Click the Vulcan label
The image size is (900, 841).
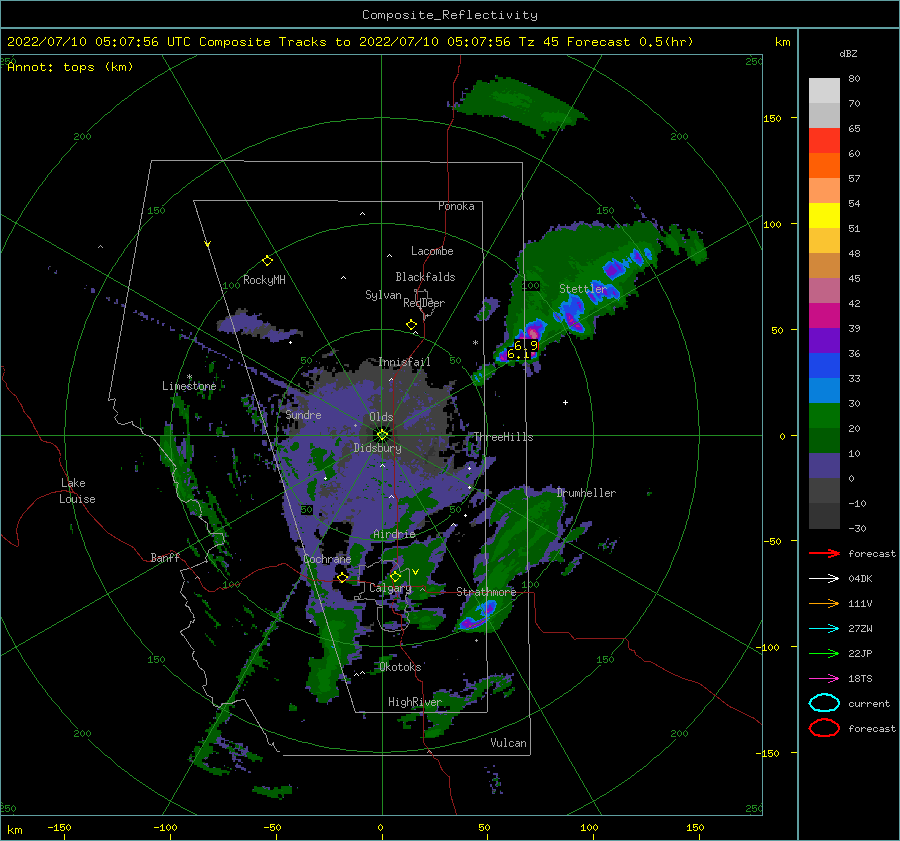[x=509, y=743]
